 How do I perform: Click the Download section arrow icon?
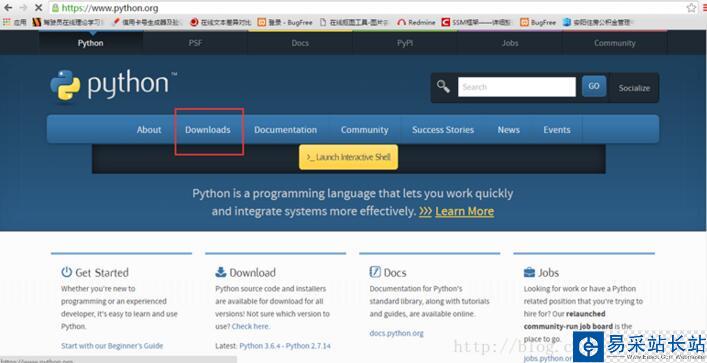221,272
